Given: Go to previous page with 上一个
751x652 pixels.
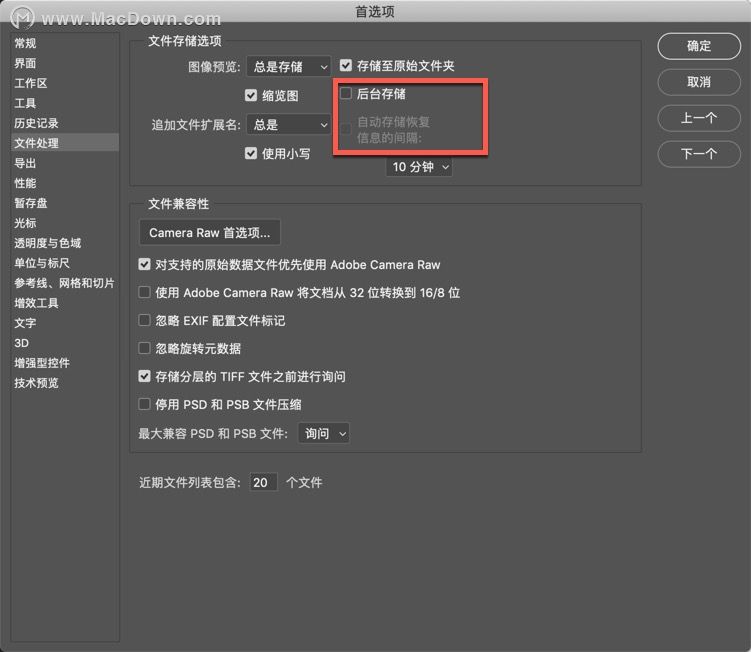Looking at the screenshot, I should tap(699, 118).
